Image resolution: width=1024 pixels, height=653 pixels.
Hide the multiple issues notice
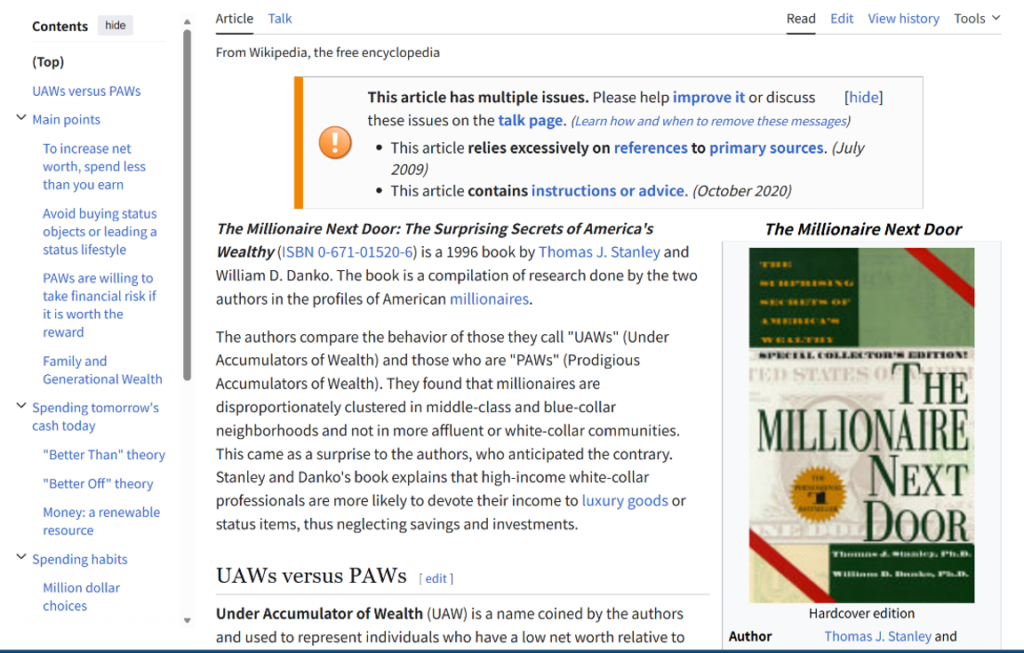pyautogui.click(x=863, y=97)
